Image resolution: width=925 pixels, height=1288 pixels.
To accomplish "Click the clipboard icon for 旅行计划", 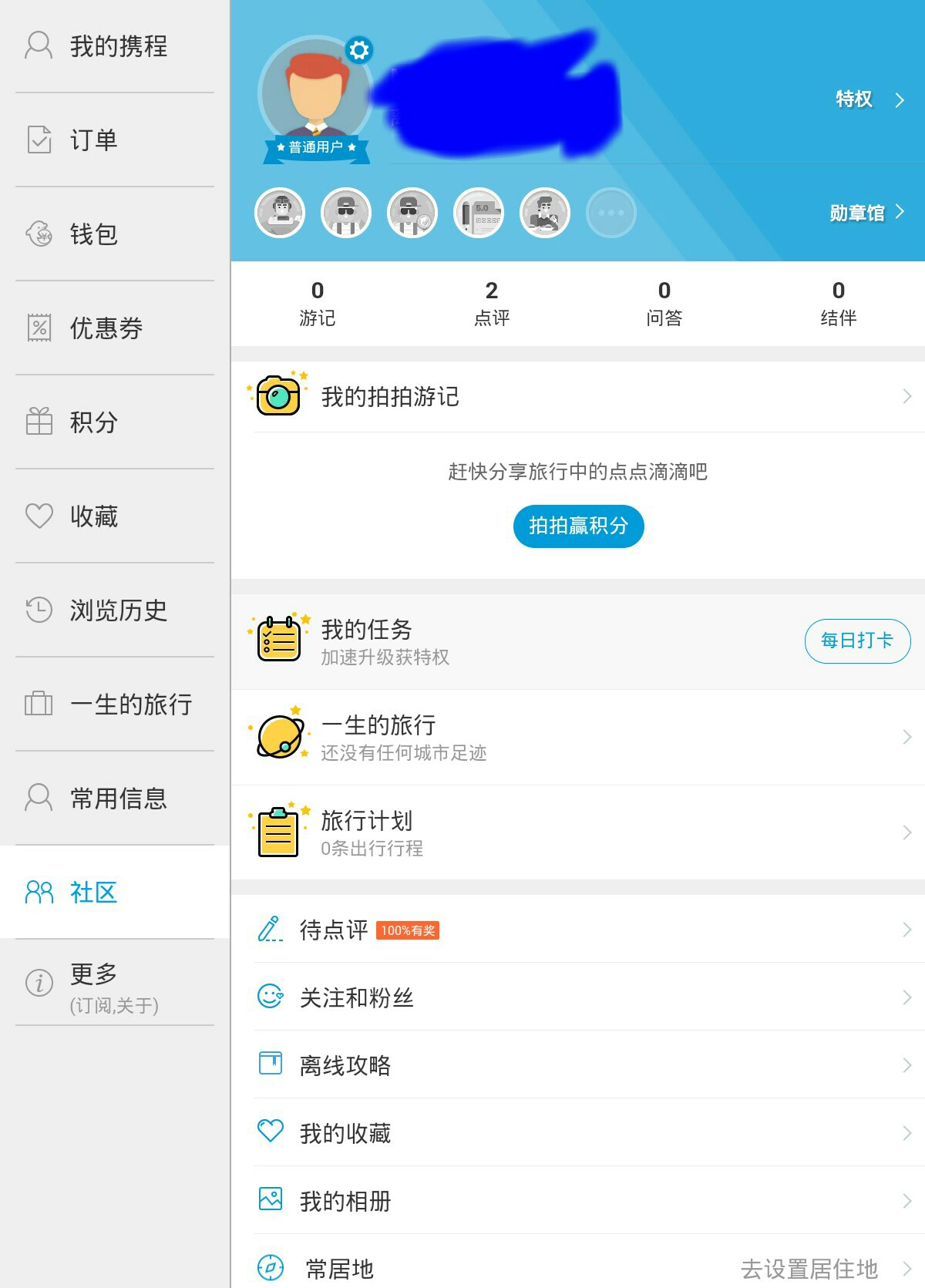I will click(x=278, y=831).
